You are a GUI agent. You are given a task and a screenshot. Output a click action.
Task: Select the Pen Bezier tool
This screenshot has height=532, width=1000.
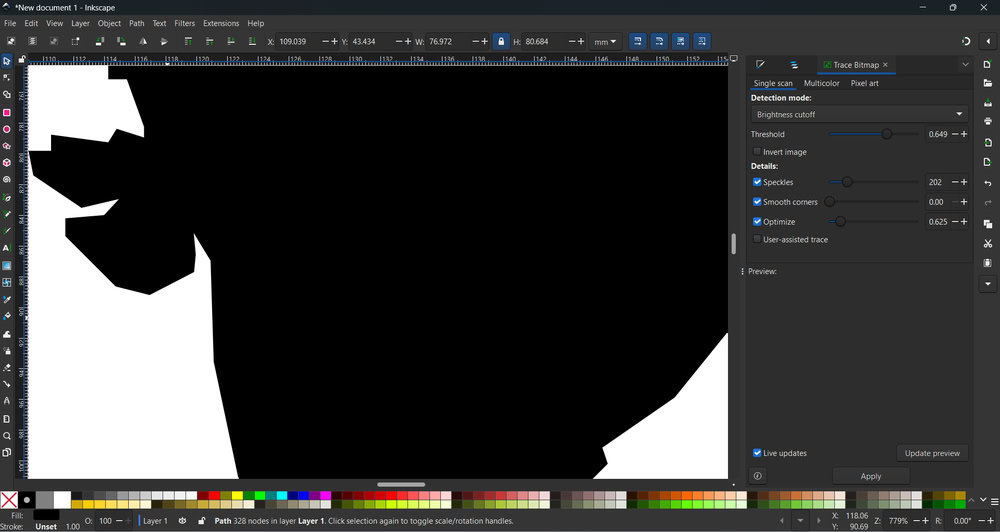tap(6, 198)
